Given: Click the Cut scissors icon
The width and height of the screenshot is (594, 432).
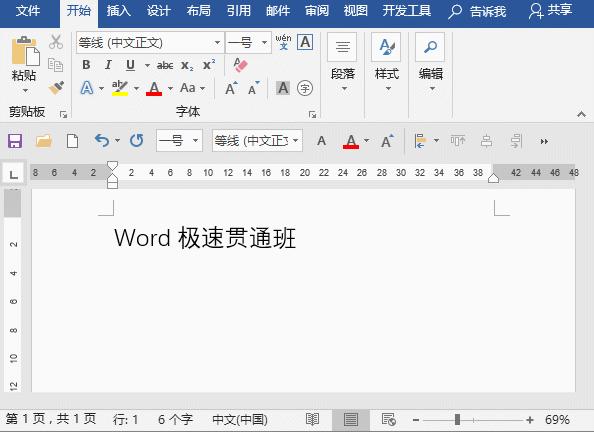Looking at the screenshot, I should (x=56, y=42).
